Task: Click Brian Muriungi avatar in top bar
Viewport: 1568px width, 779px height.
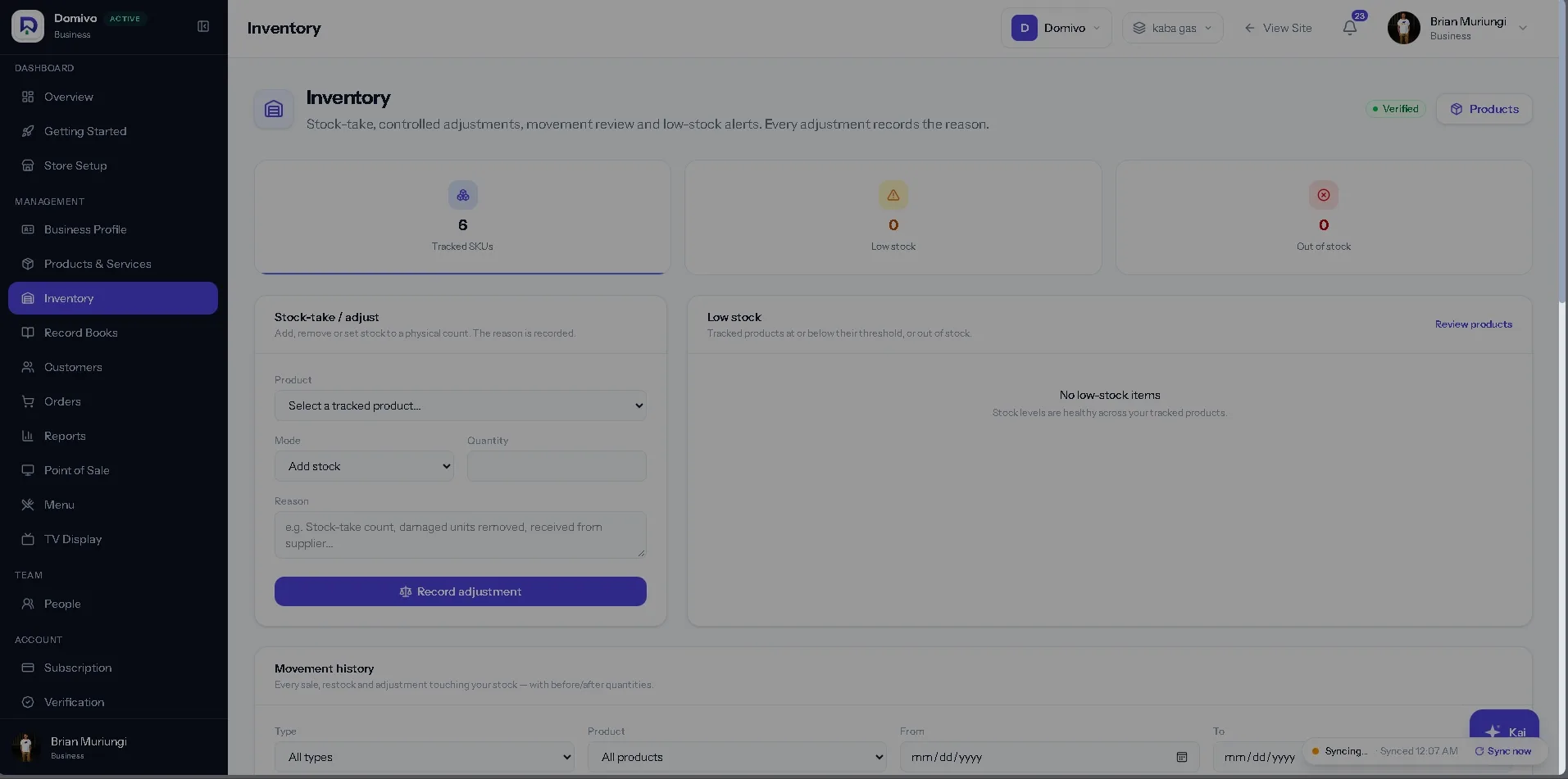Action: (1404, 28)
